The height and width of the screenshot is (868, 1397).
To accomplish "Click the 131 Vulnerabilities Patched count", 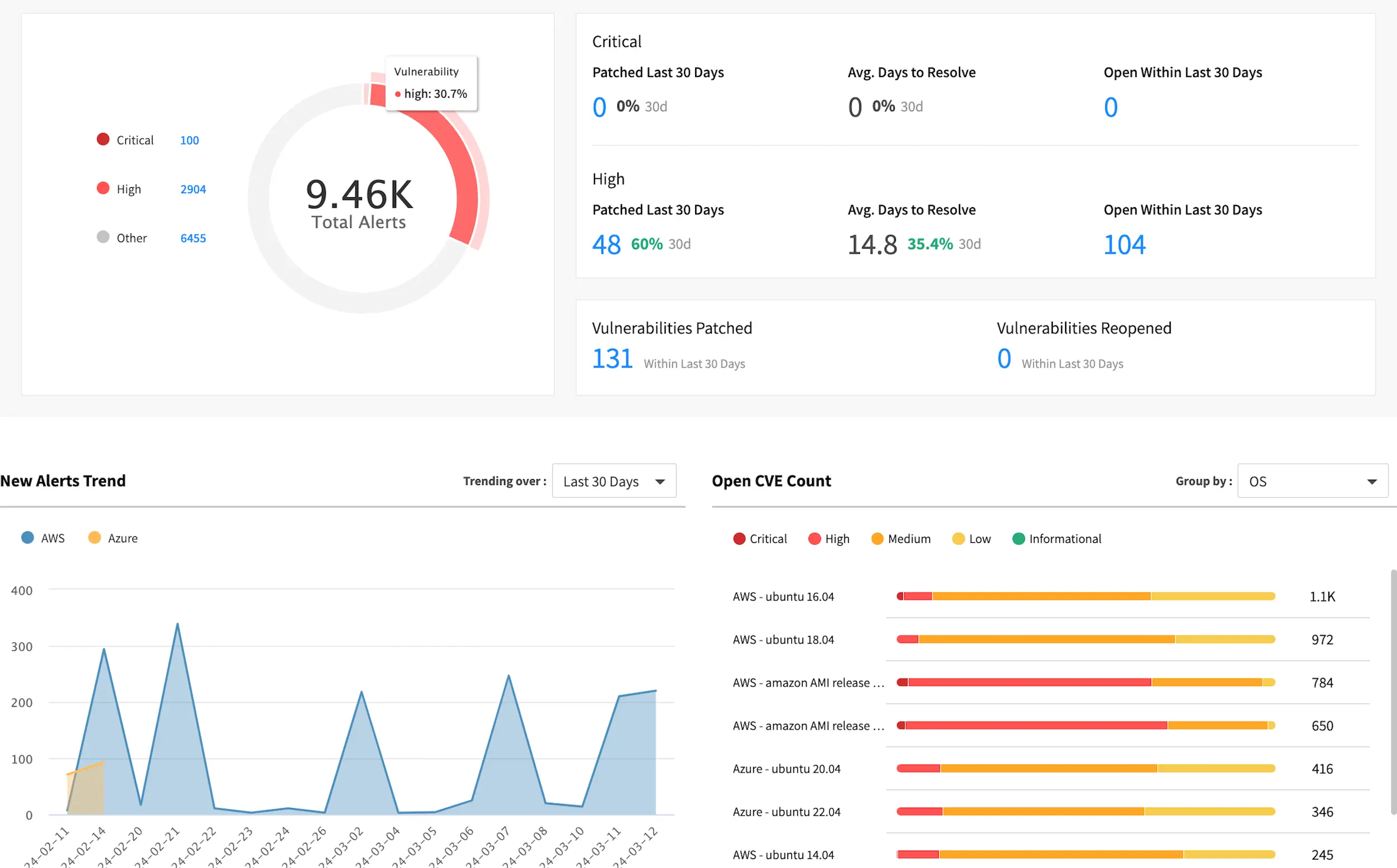I will tap(612, 359).
